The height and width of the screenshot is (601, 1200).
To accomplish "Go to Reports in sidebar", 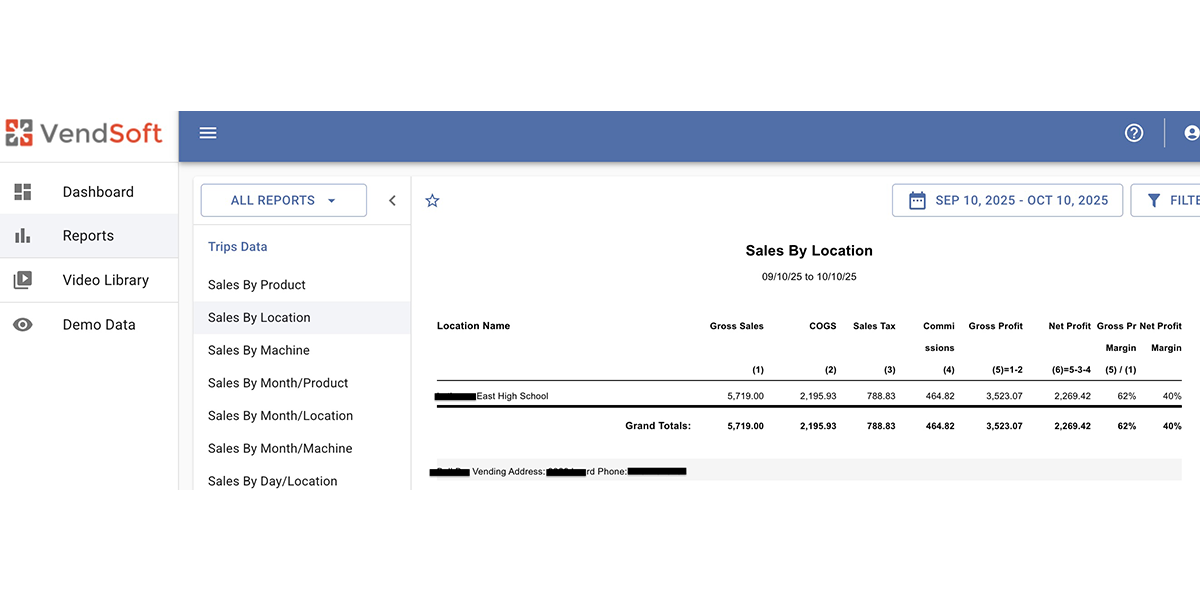I will [88, 236].
